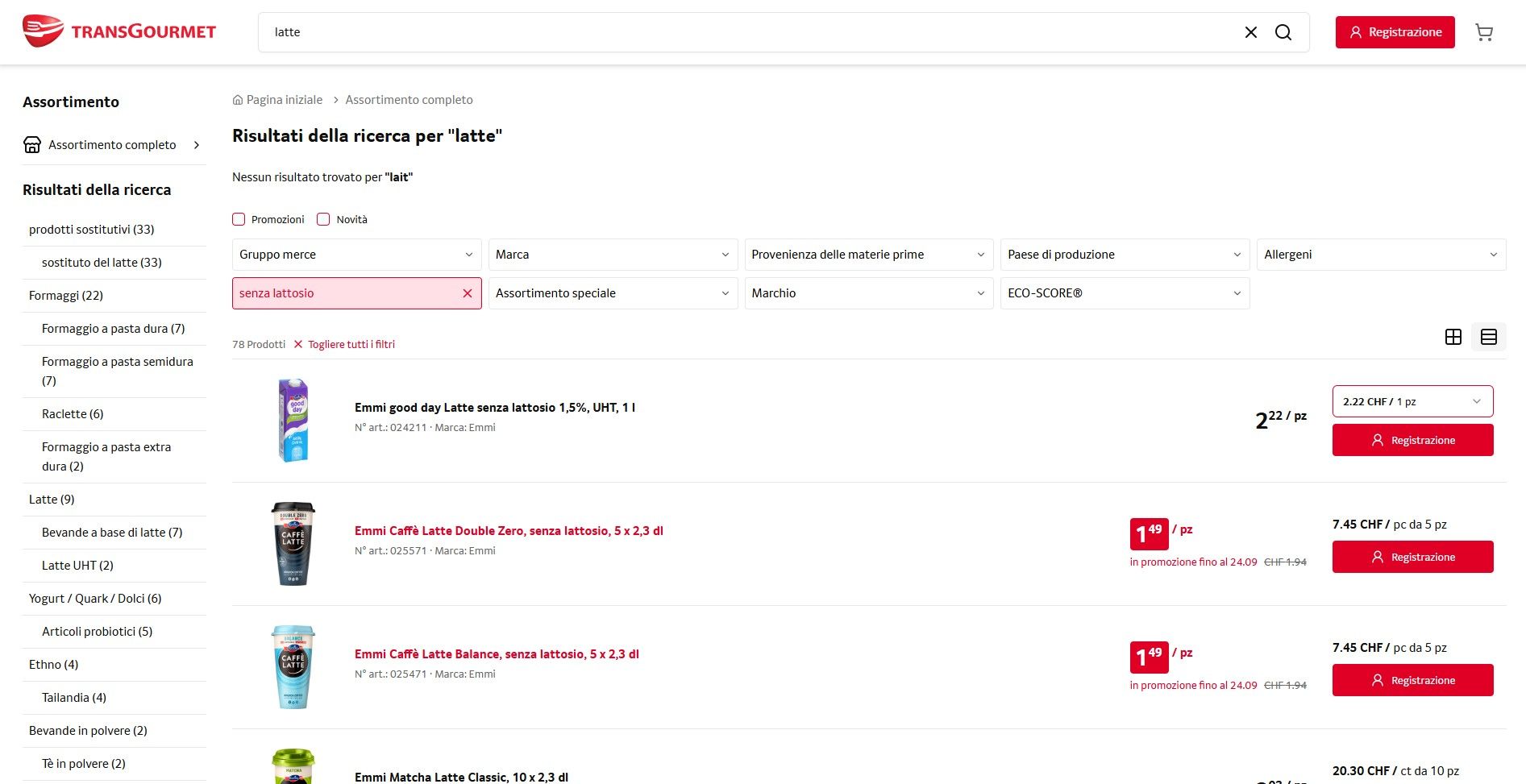Choose Tè in polvere (2)

coord(84,764)
